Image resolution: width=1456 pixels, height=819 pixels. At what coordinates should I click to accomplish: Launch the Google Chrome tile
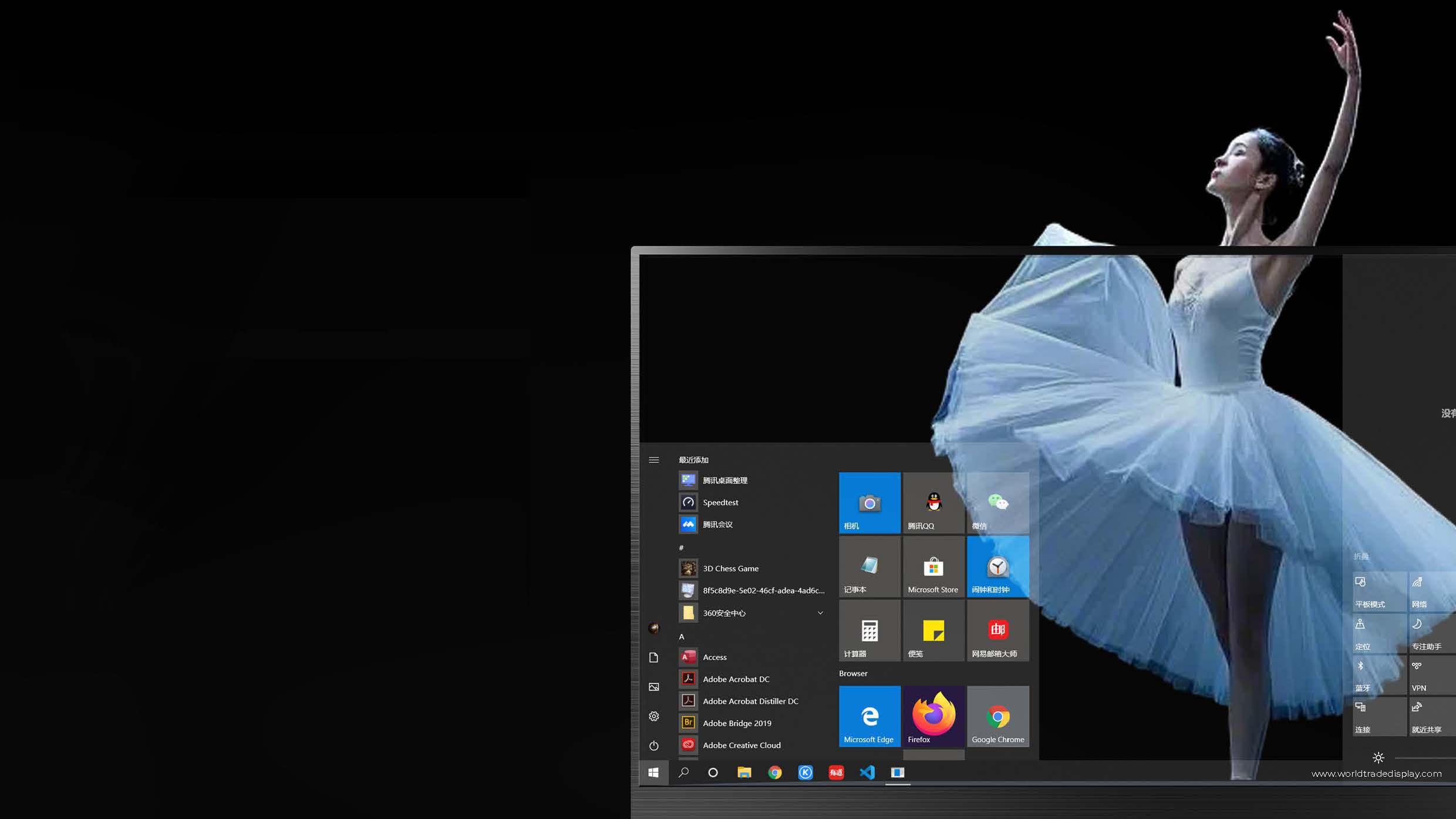[997, 716]
